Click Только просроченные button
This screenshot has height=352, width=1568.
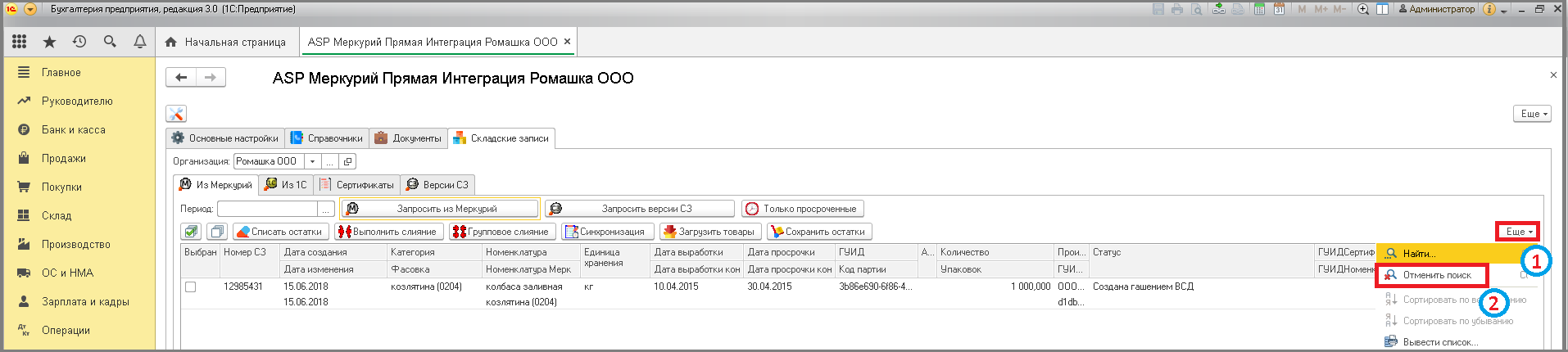point(802,209)
